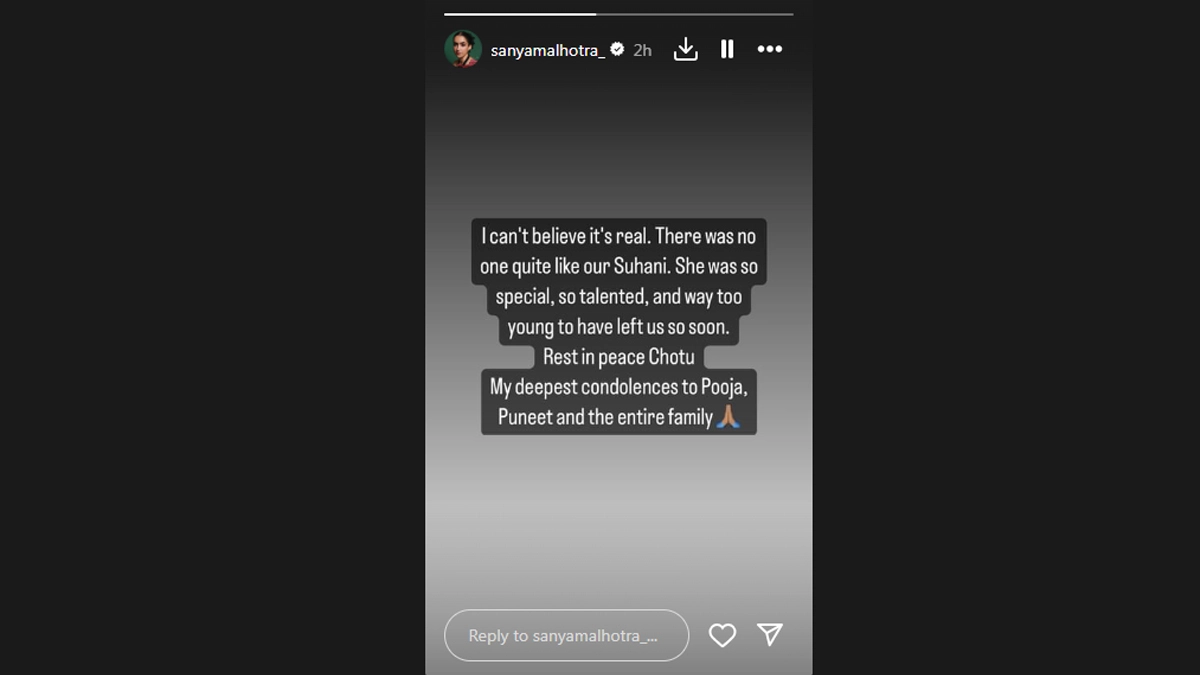Image resolution: width=1200 pixels, height=675 pixels.
Task: Like the story with the heart icon
Action: click(x=722, y=635)
